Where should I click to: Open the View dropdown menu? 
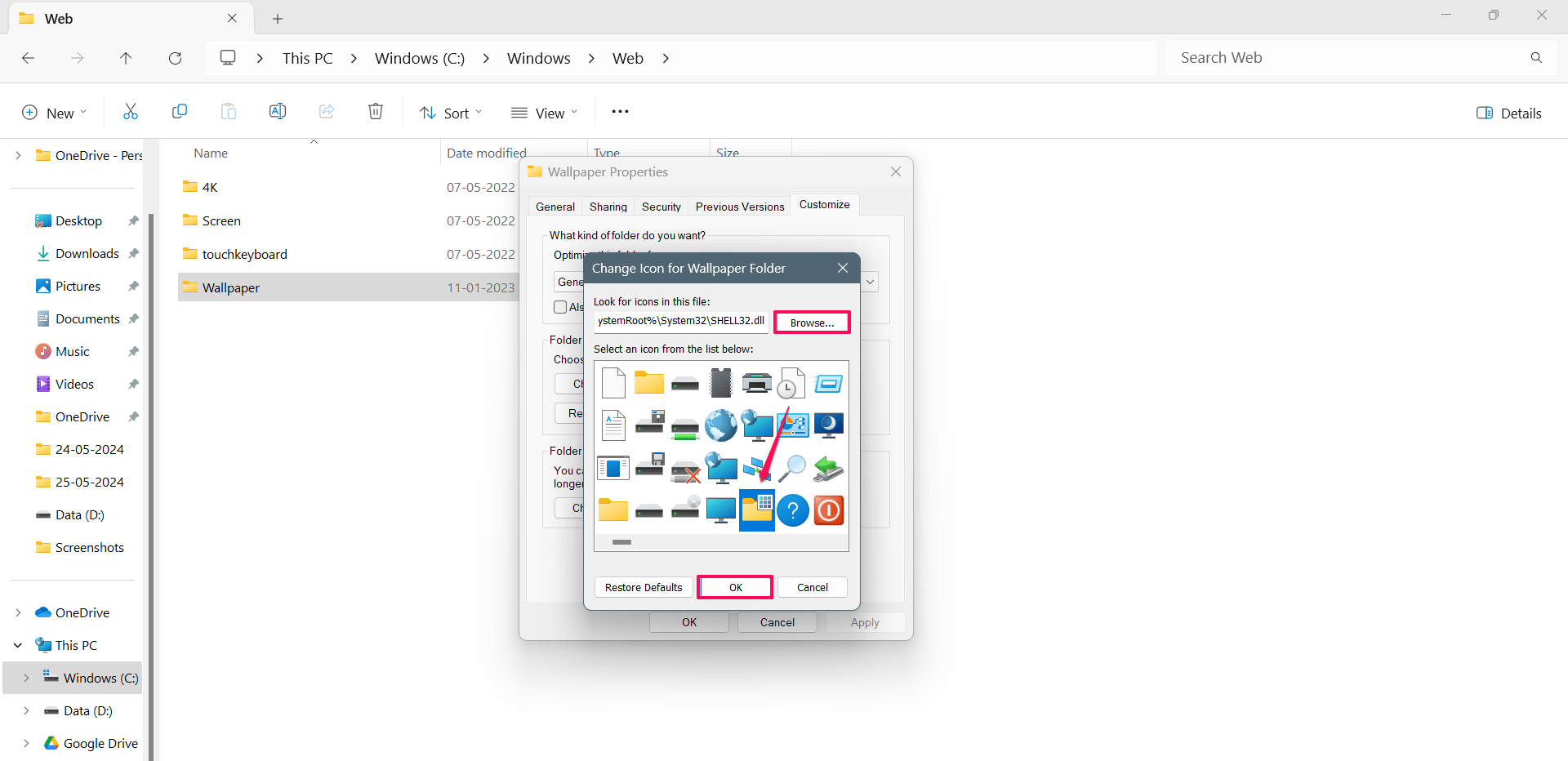[x=544, y=113]
